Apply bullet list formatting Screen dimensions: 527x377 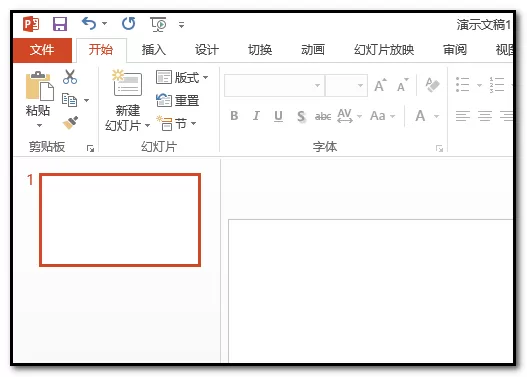pyautogui.click(x=462, y=84)
